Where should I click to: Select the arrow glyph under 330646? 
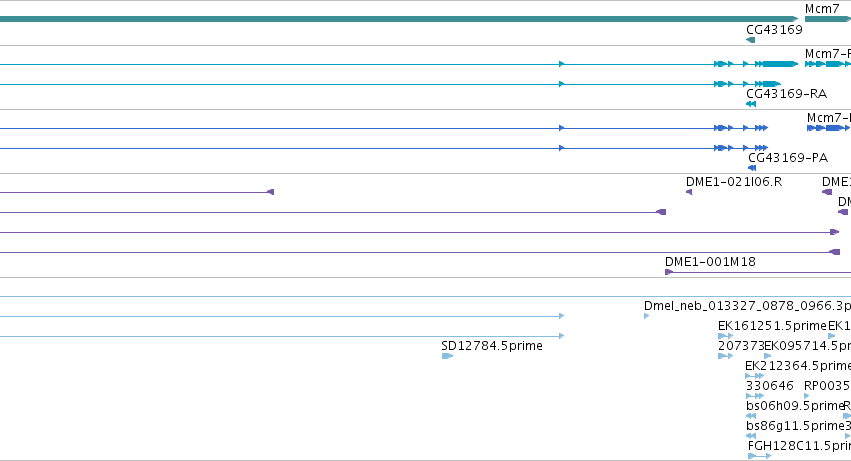pos(755,396)
